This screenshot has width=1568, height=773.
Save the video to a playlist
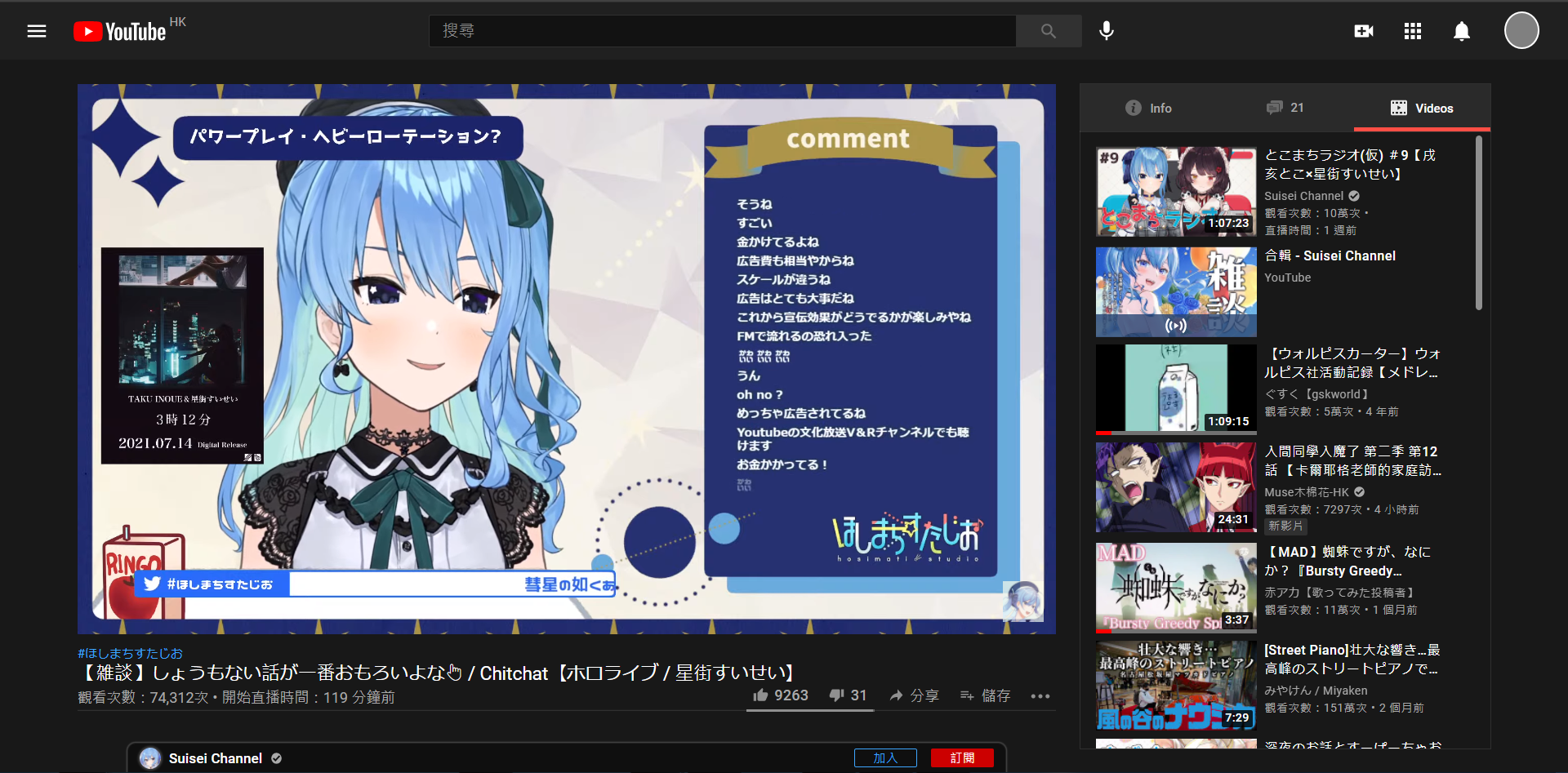tap(985, 695)
